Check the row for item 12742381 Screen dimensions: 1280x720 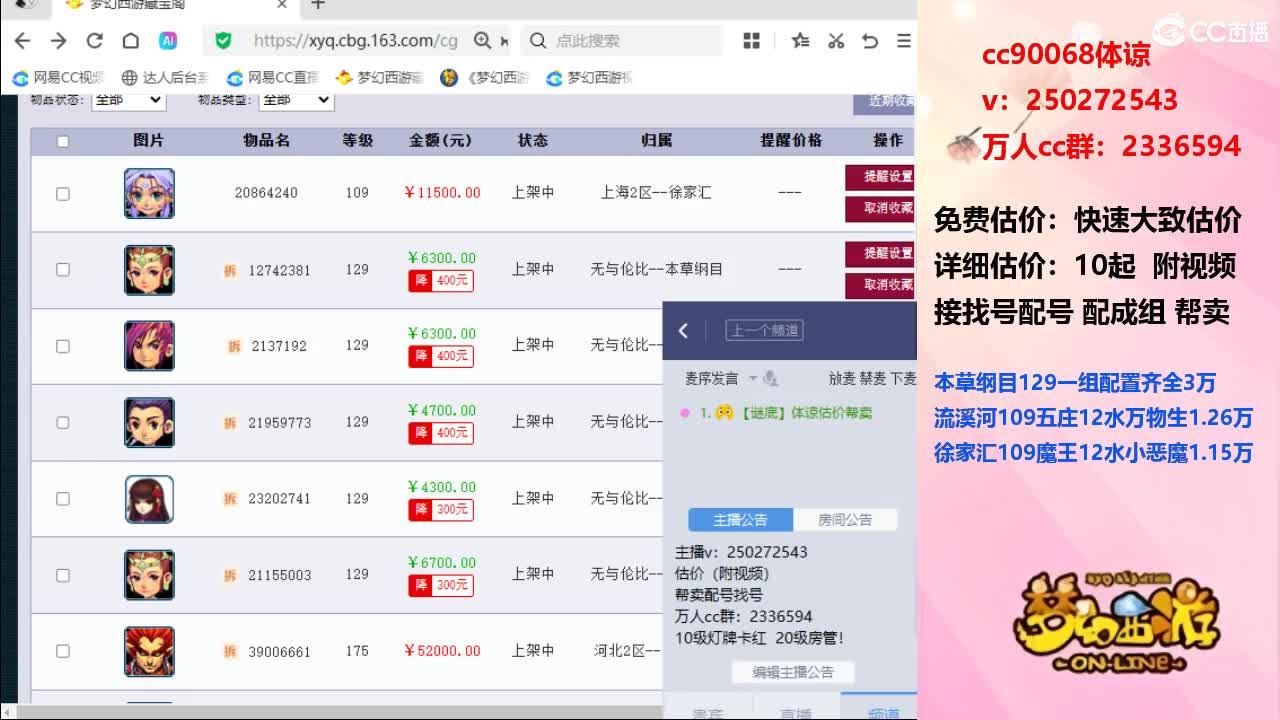(63, 270)
